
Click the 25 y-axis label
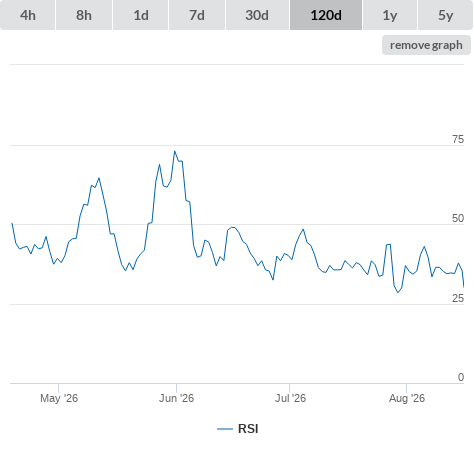(458, 298)
